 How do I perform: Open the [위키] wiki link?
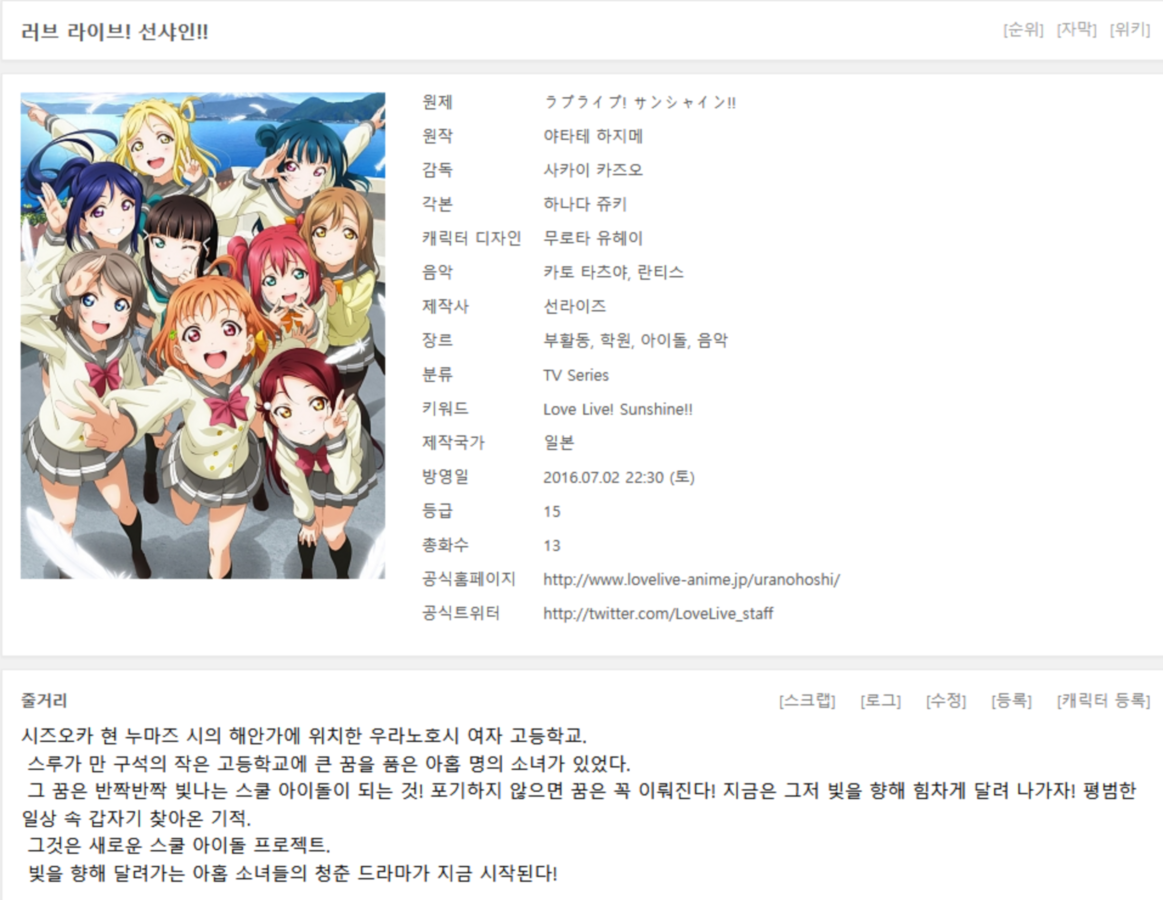[x=1130, y=30]
